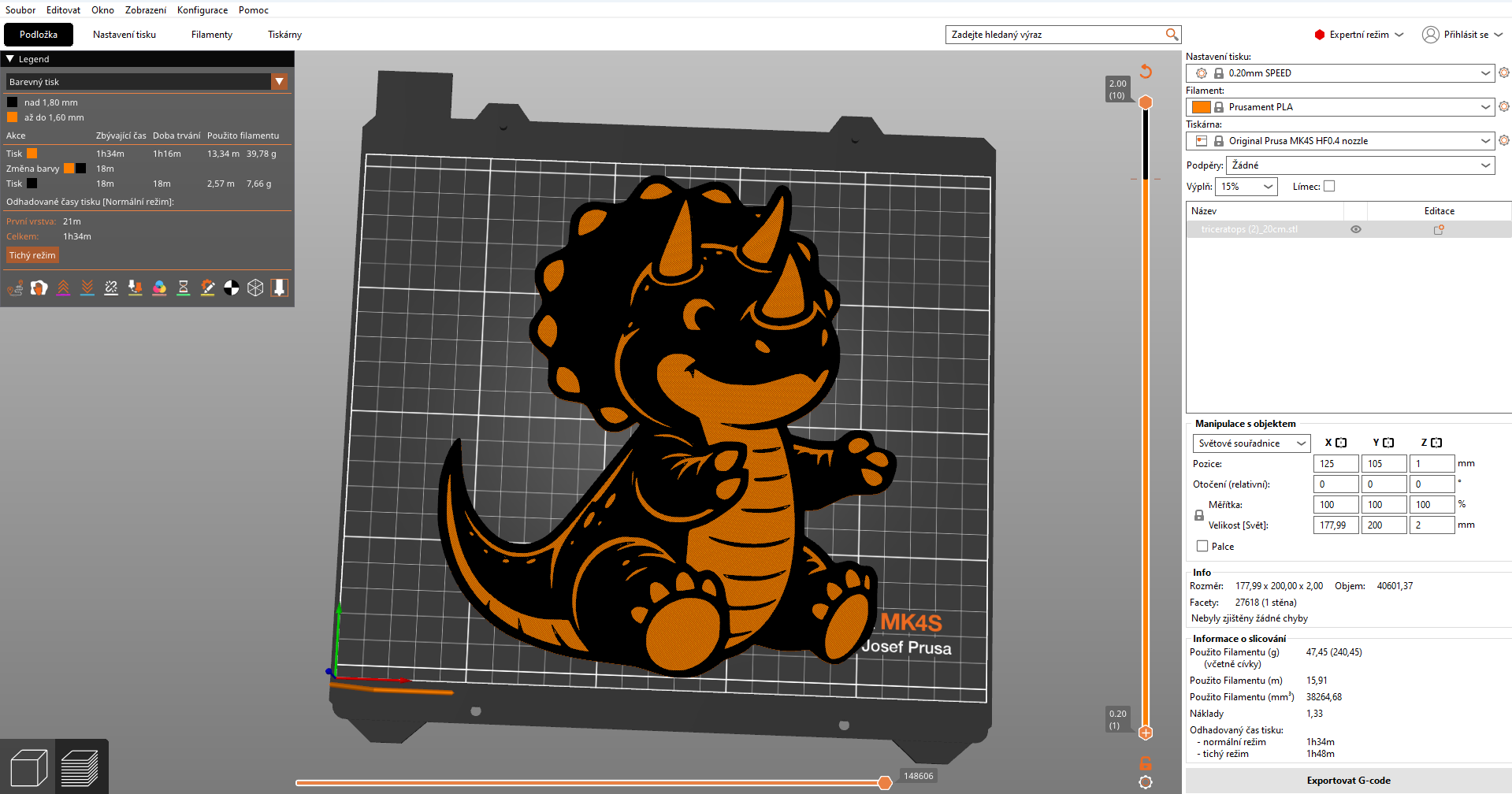Toggle the seams broken-chain icon

pos(111,288)
